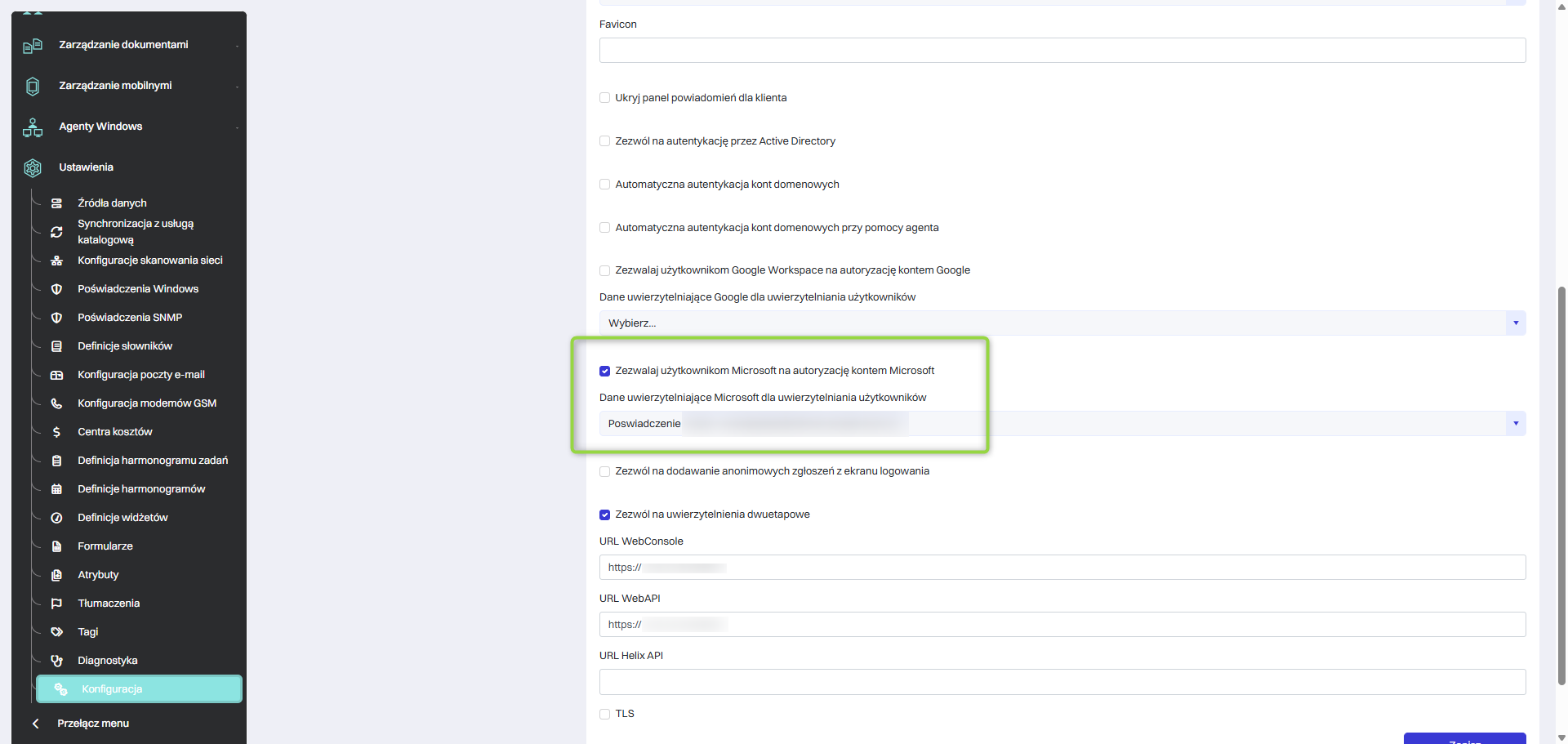
Task: Click the Agenty Windows network icon
Action: click(x=33, y=127)
